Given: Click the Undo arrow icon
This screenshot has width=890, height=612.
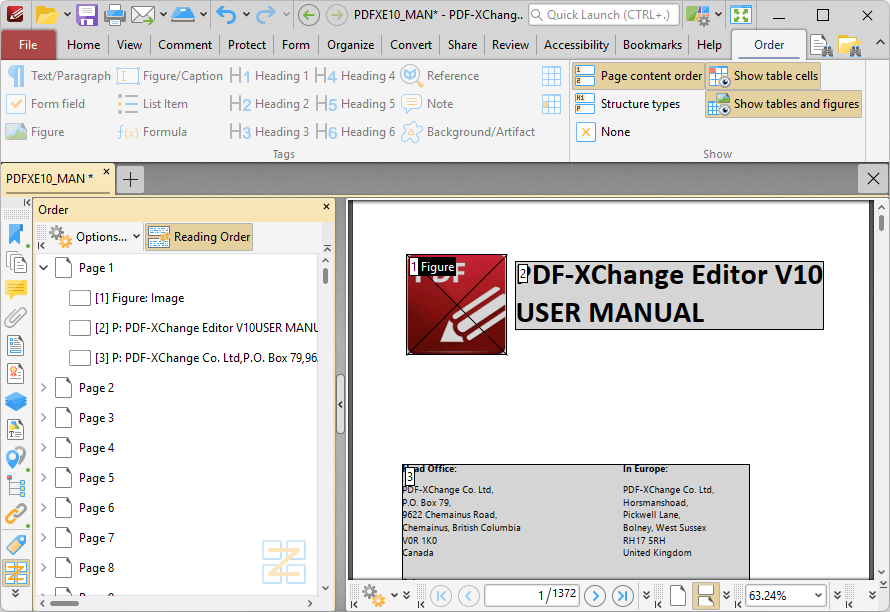Looking at the screenshot, I should click(x=227, y=15).
